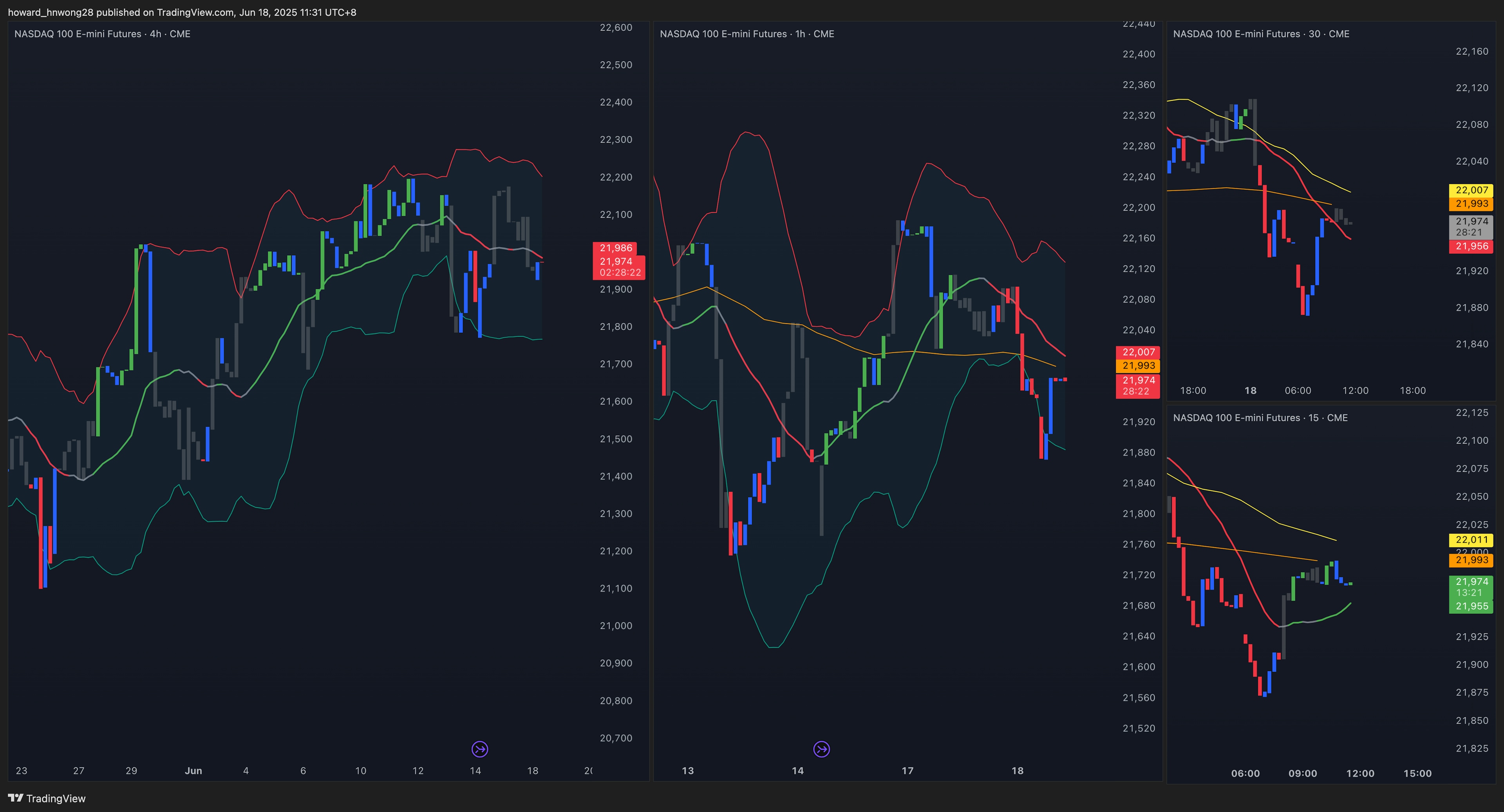The height and width of the screenshot is (812, 1504).
Task: Click the yellow 22,007 label on 30-minute chart
Action: 1471,190
